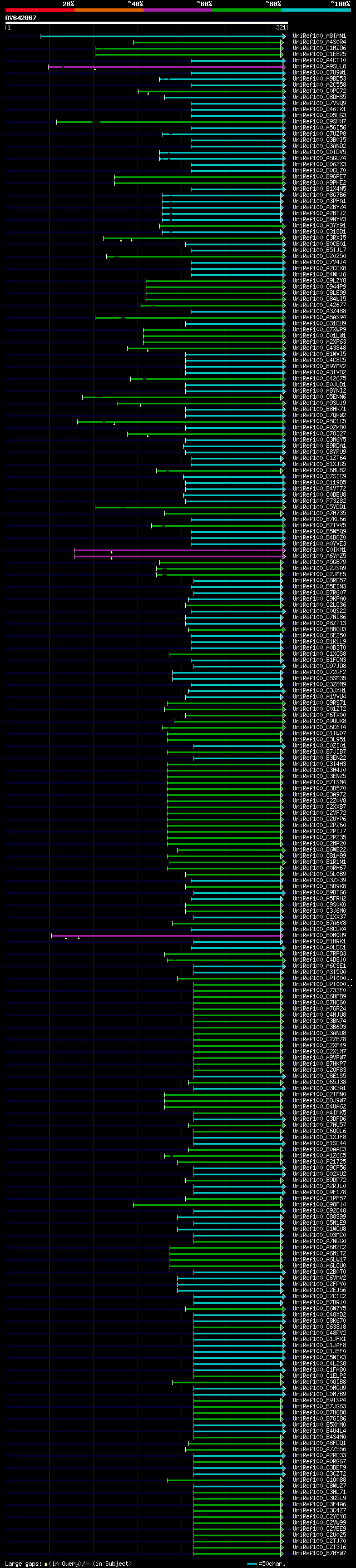Image resolution: width=356 pixels, height=1568 pixels.
Task: Click the hit label UniRef100_Q97JD8
Action: [319, 666]
